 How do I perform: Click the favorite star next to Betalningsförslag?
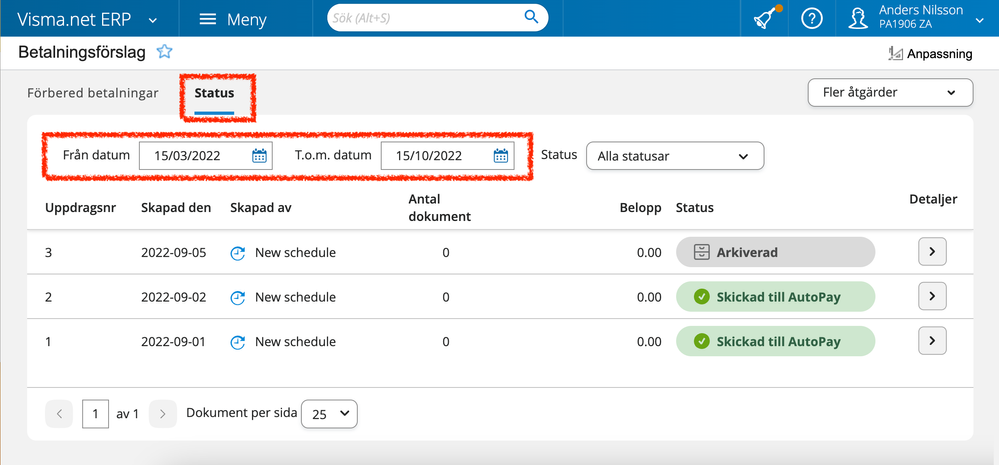164,52
